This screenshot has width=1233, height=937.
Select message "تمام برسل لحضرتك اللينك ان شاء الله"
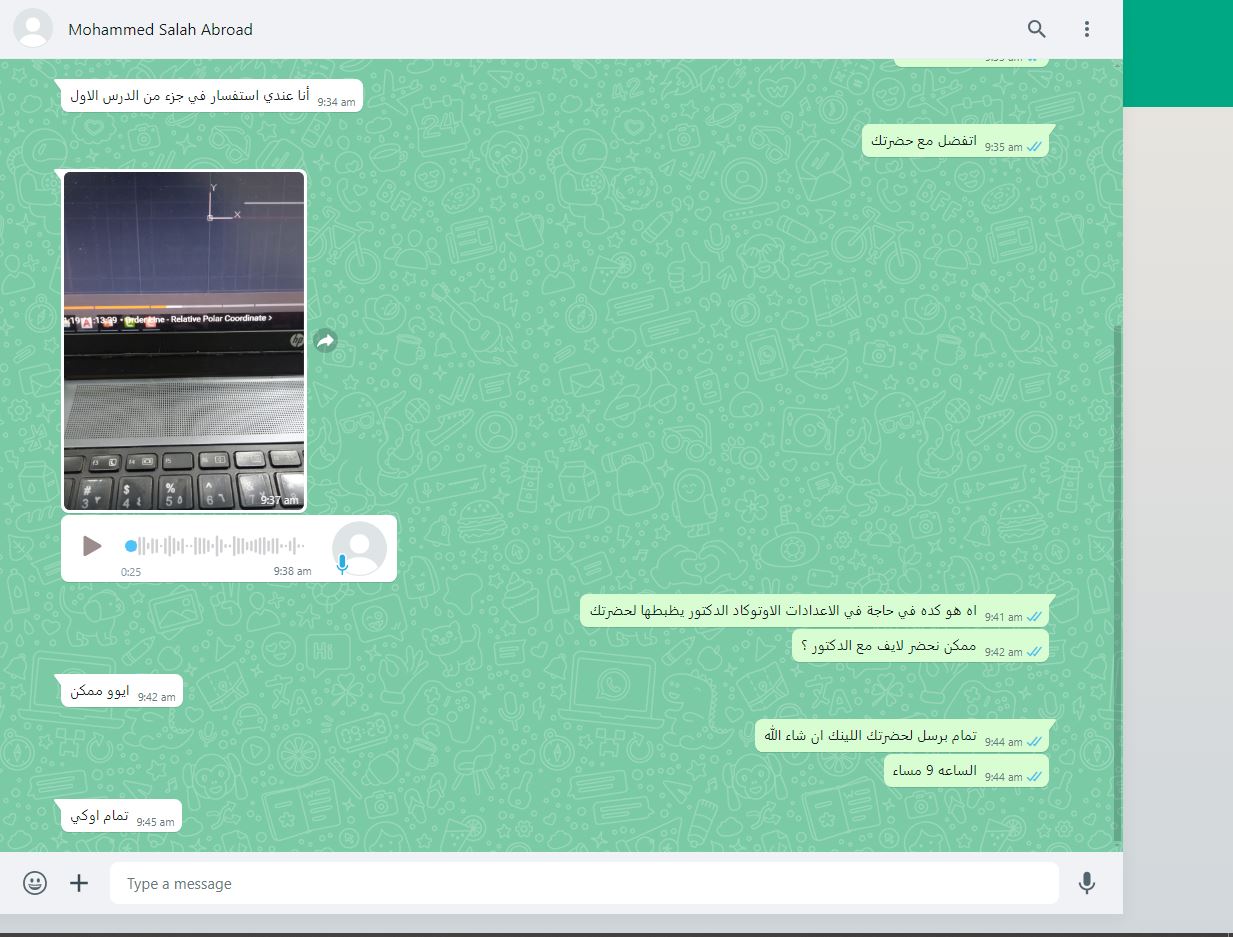point(902,736)
